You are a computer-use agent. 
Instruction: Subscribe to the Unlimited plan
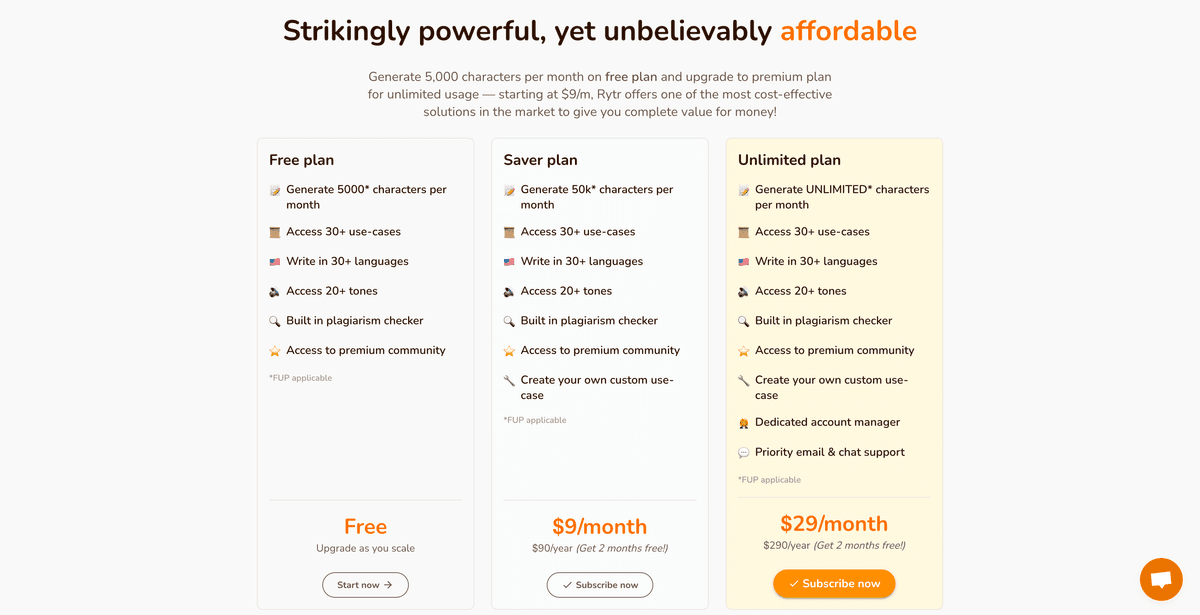pyautogui.click(x=834, y=583)
